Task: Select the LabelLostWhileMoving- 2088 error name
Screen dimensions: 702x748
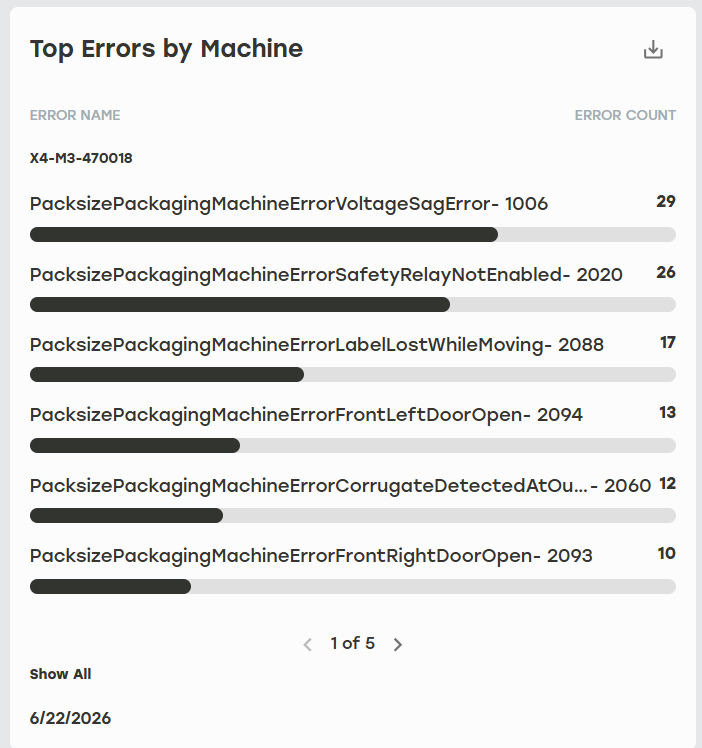Action: (x=317, y=345)
